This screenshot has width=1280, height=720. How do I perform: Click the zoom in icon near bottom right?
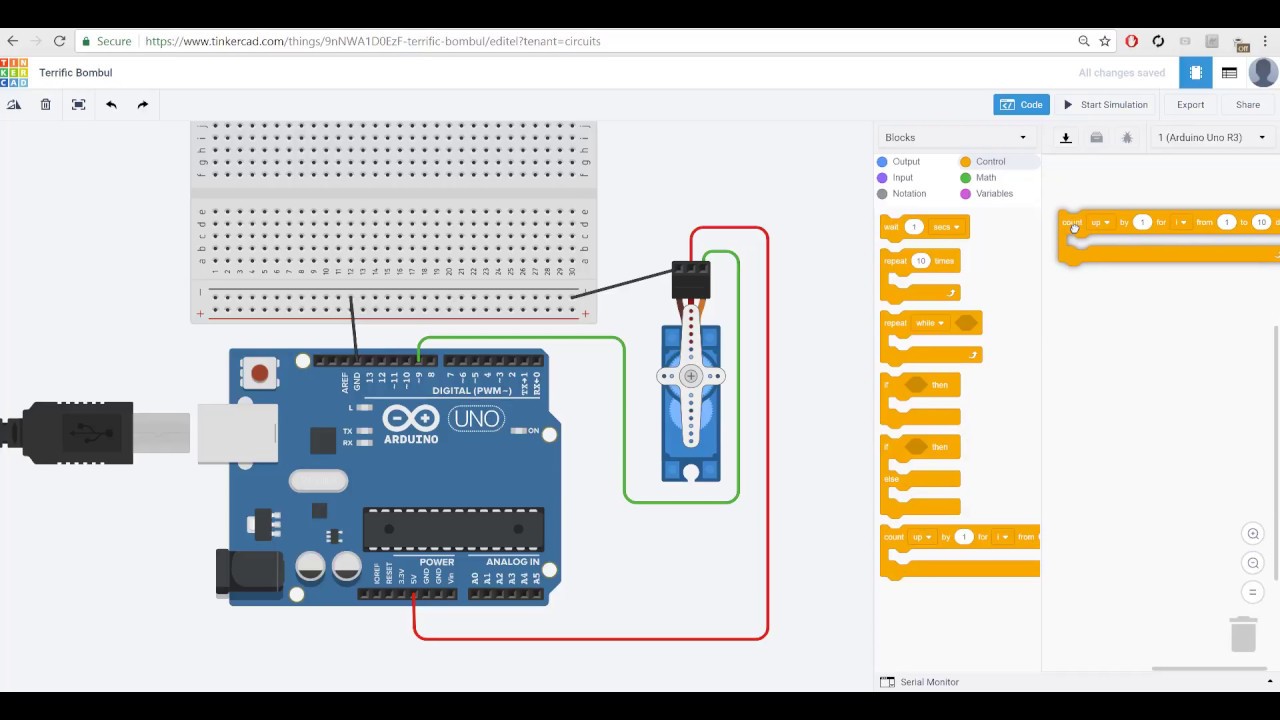pyautogui.click(x=1253, y=534)
